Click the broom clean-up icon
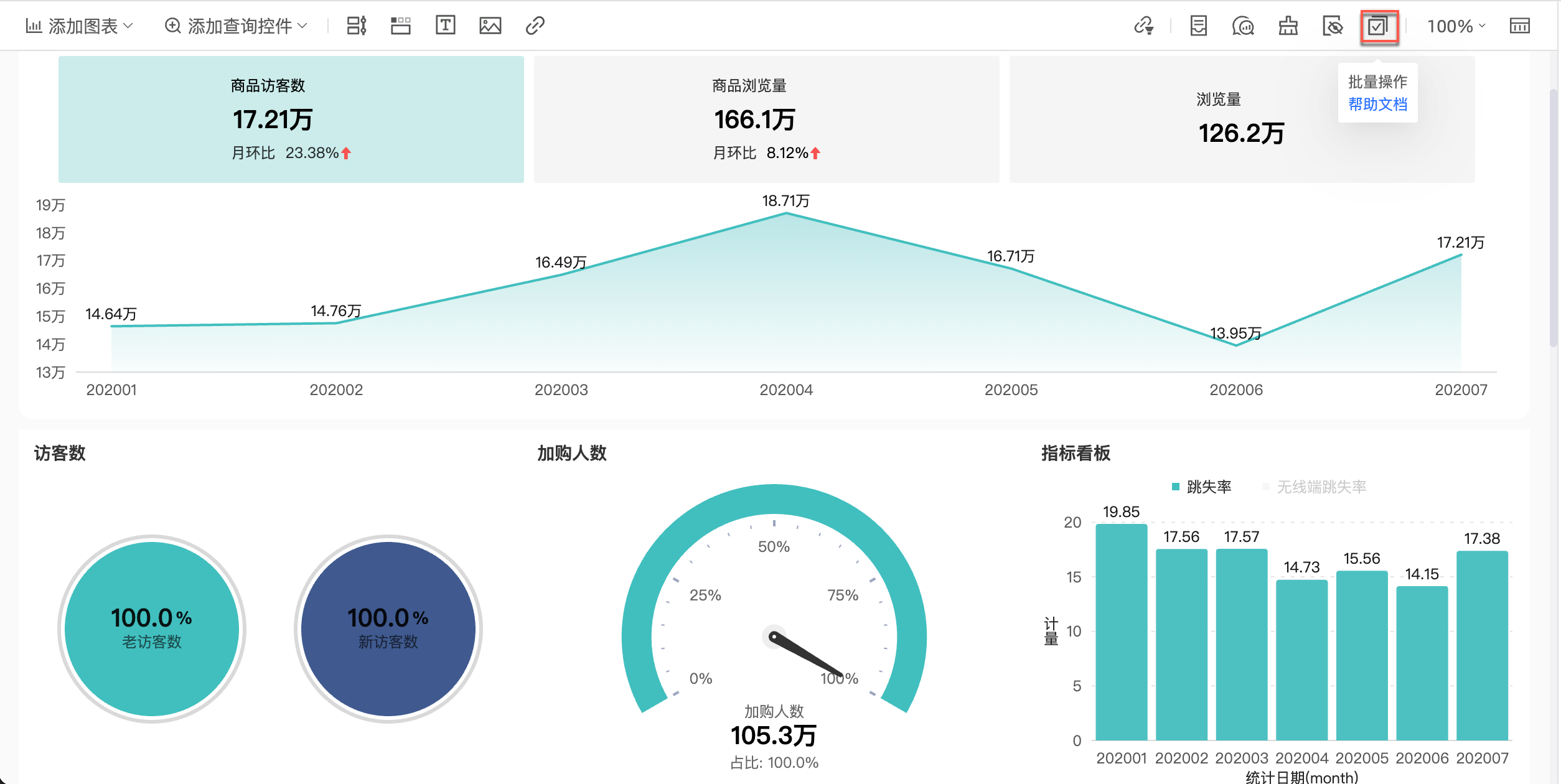Image resolution: width=1561 pixels, height=784 pixels. coord(1288,26)
